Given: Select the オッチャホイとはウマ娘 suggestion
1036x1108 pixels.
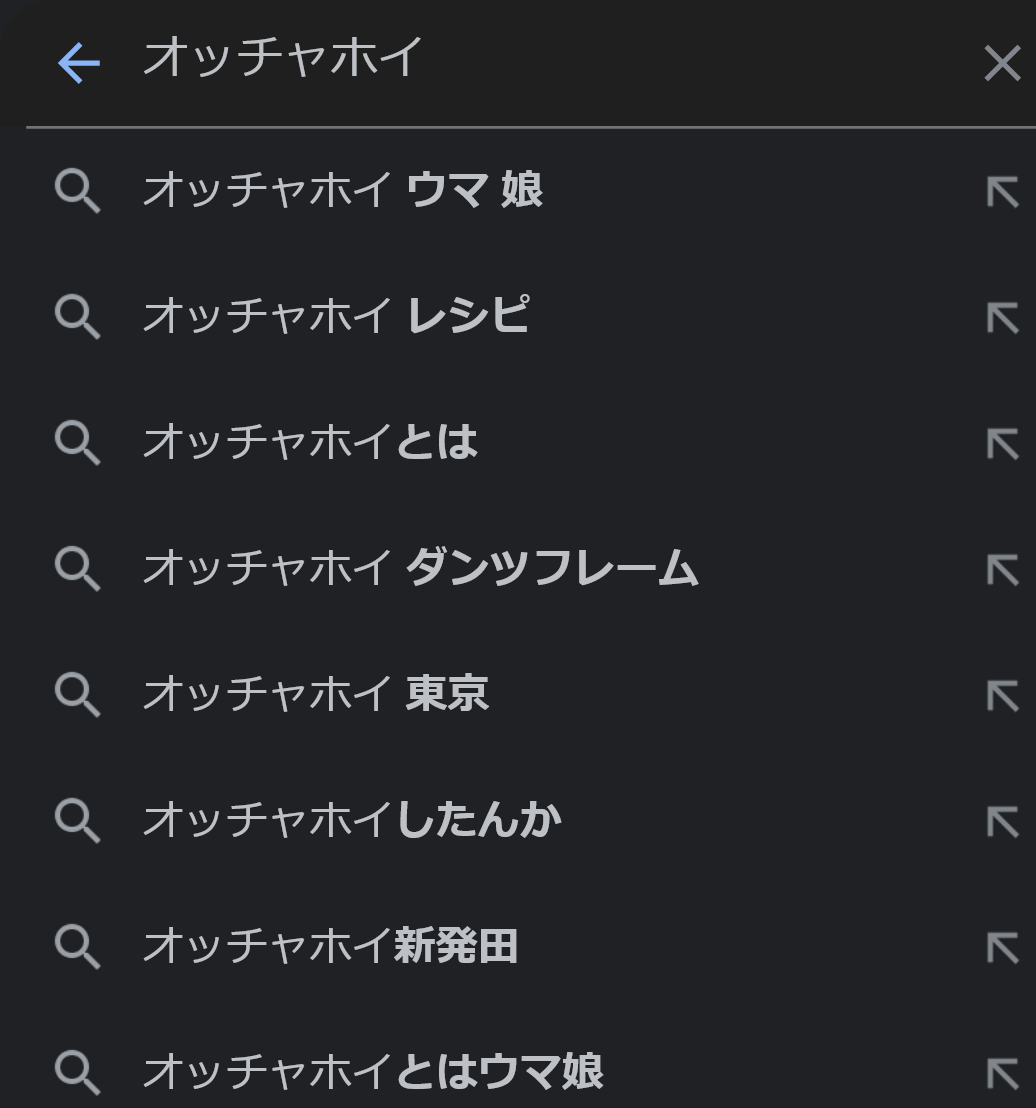Looking at the screenshot, I should 373,1072.
